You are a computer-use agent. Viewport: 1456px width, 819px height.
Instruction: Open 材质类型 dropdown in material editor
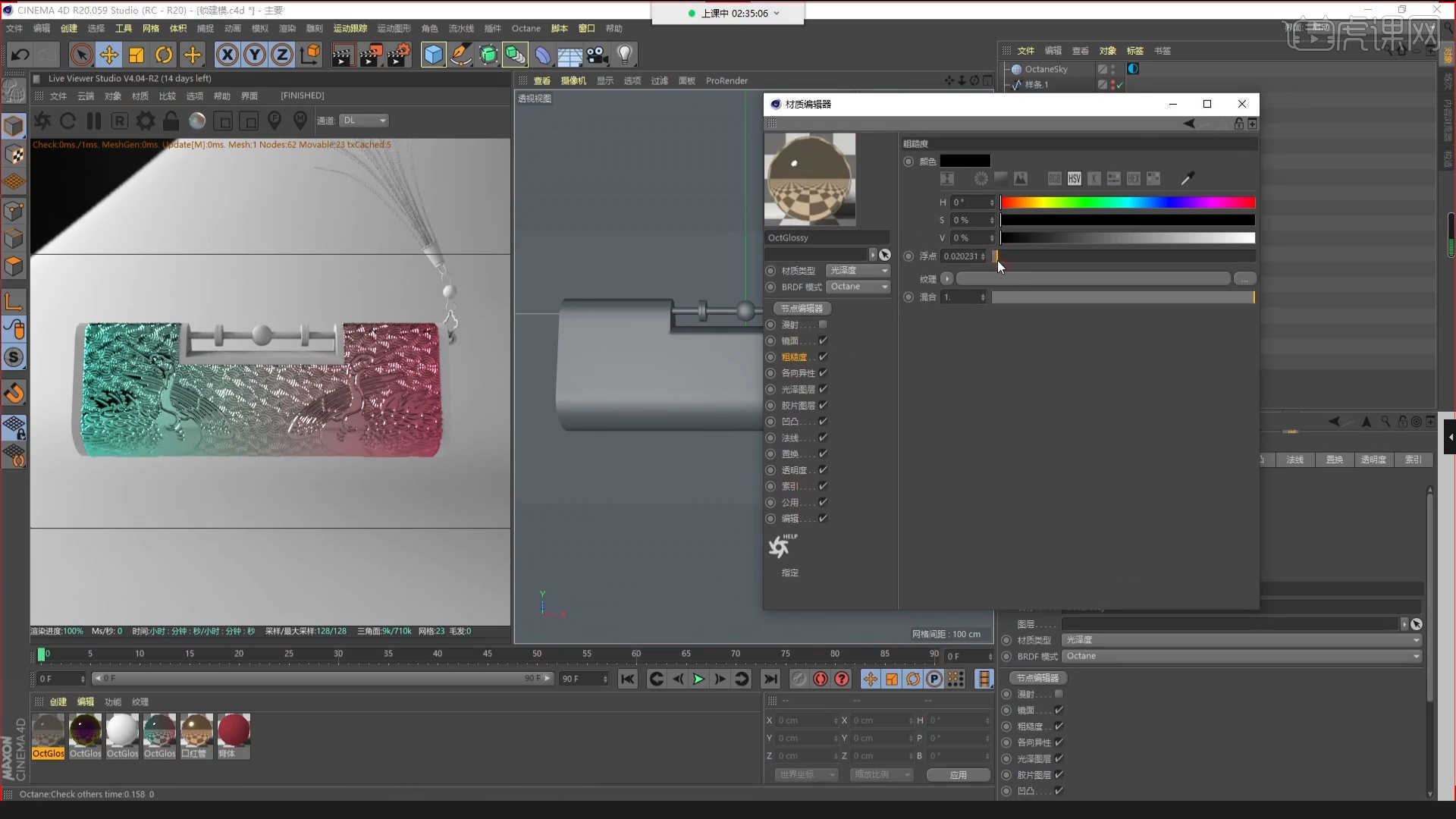pyautogui.click(x=858, y=270)
